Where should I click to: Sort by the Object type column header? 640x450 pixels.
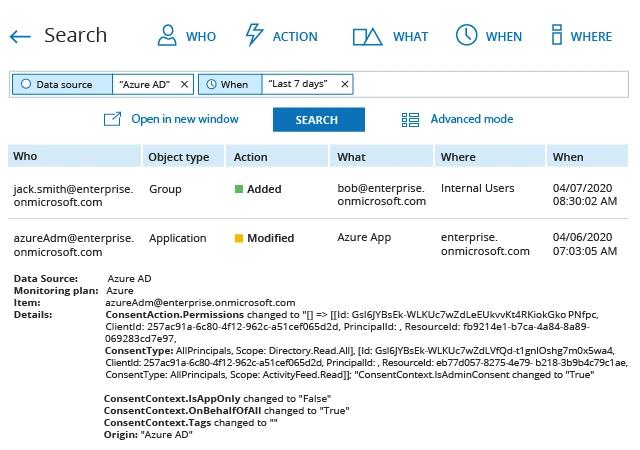coord(183,156)
